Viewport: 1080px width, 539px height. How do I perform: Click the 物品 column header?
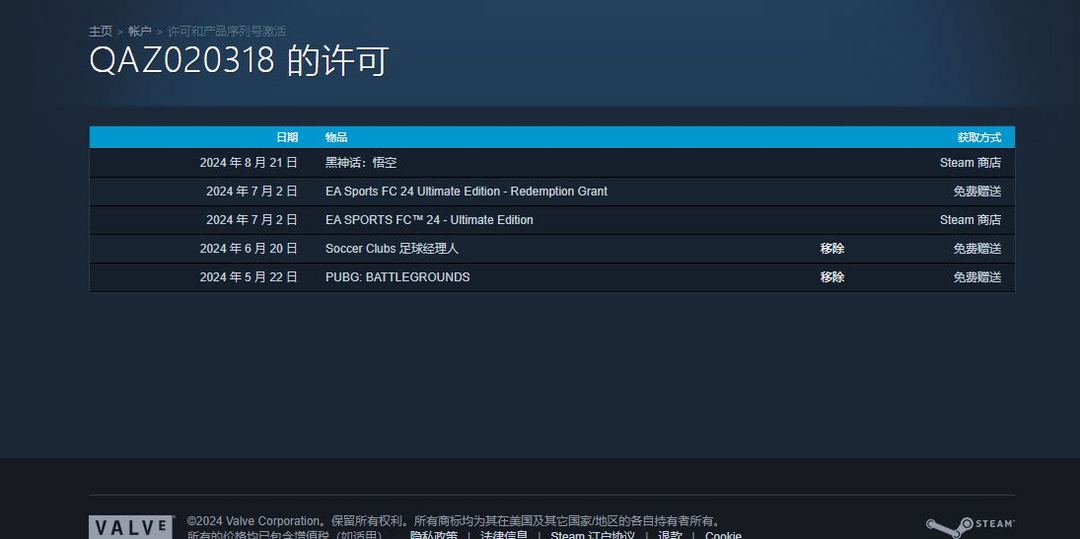click(336, 137)
